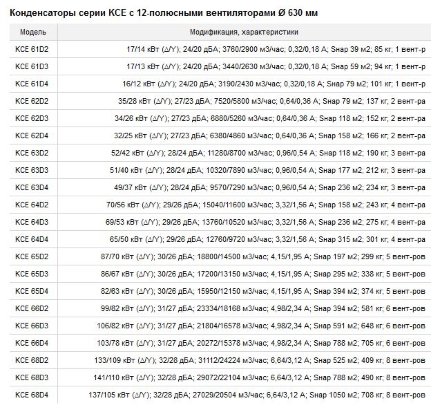The image size is (440, 412).
Task: Click the specs starting '103/78 кВт'
Action: (x=261, y=343)
